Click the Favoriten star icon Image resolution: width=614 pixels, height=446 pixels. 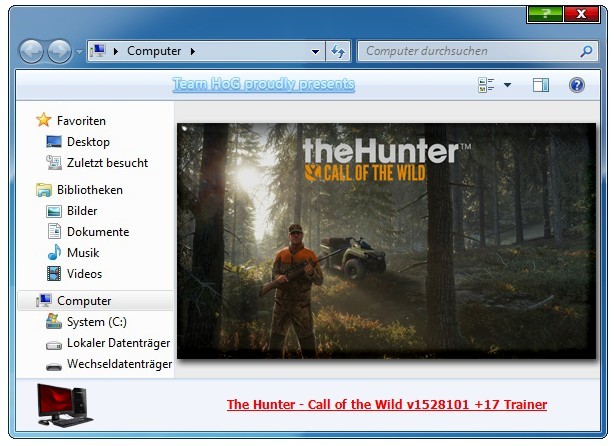(43, 120)
